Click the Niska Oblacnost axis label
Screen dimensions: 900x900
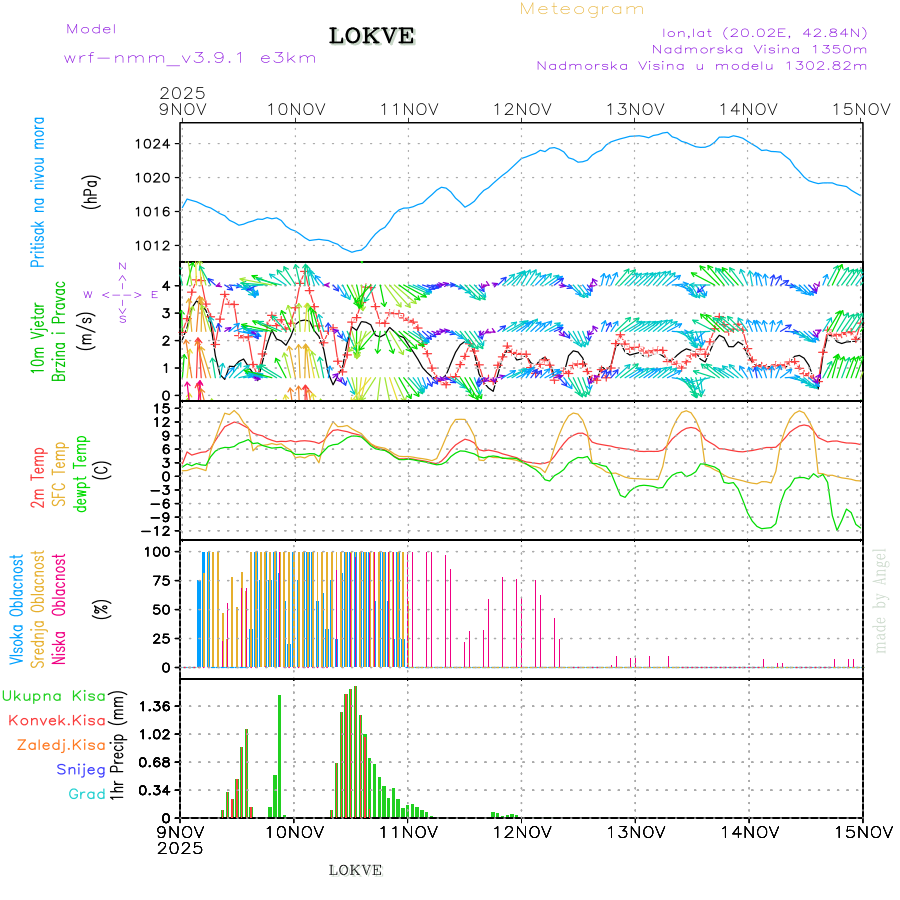point(59,610)
